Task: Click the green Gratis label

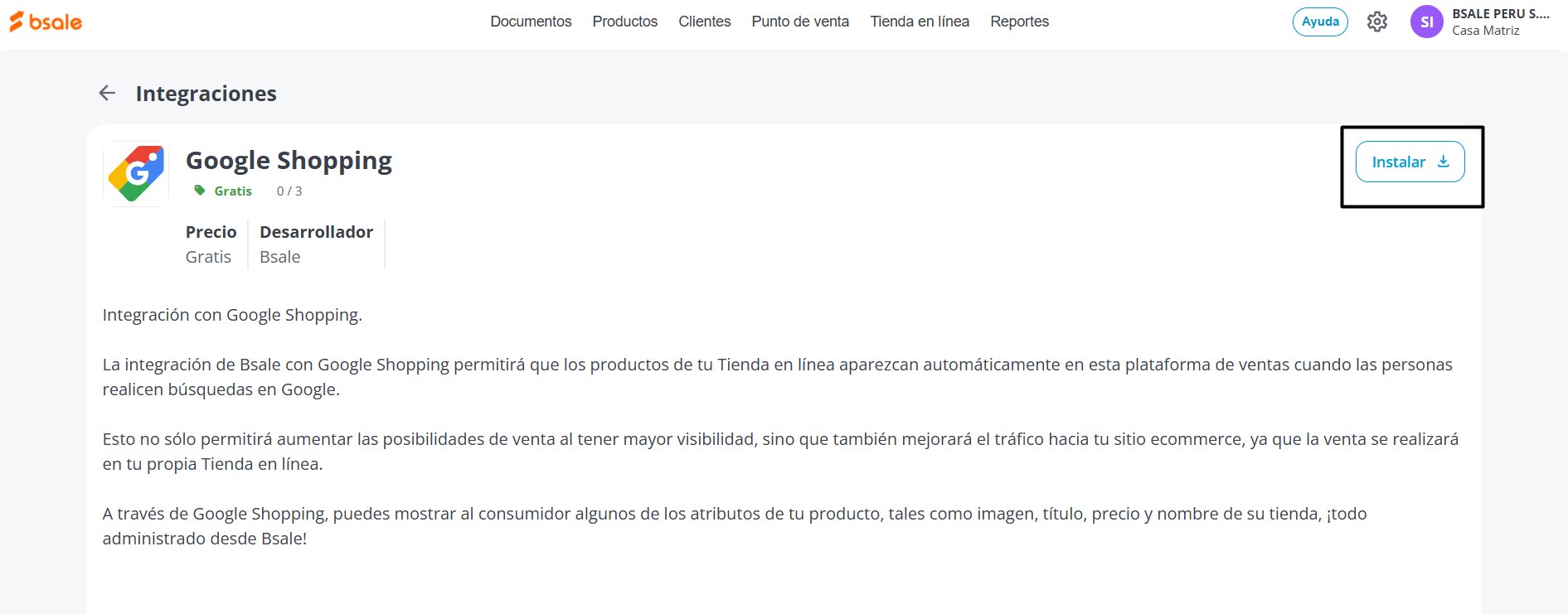Action: point(233,191)
